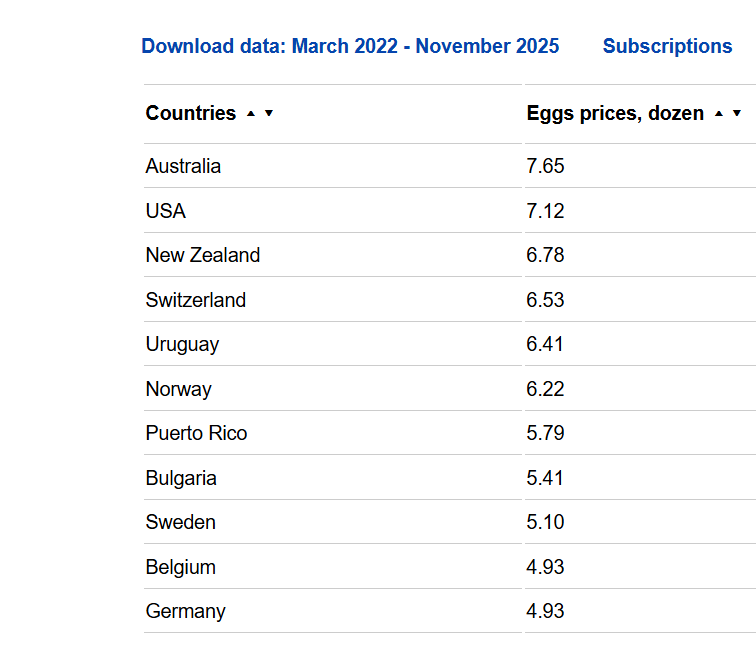Go to the Subscriptions link
Screen dimensions: 756x645
[667, 46]
